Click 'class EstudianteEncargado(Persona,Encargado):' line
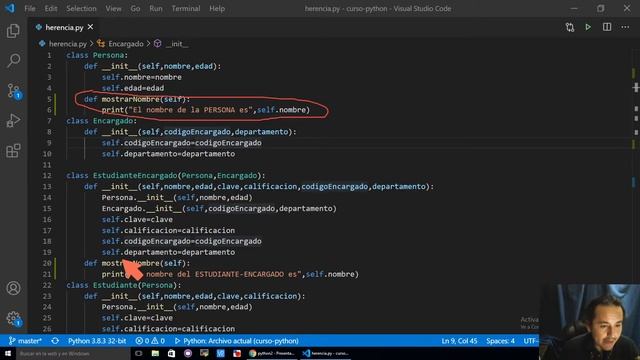This screenshot has height=360, width=640. [x=166, y=176]
